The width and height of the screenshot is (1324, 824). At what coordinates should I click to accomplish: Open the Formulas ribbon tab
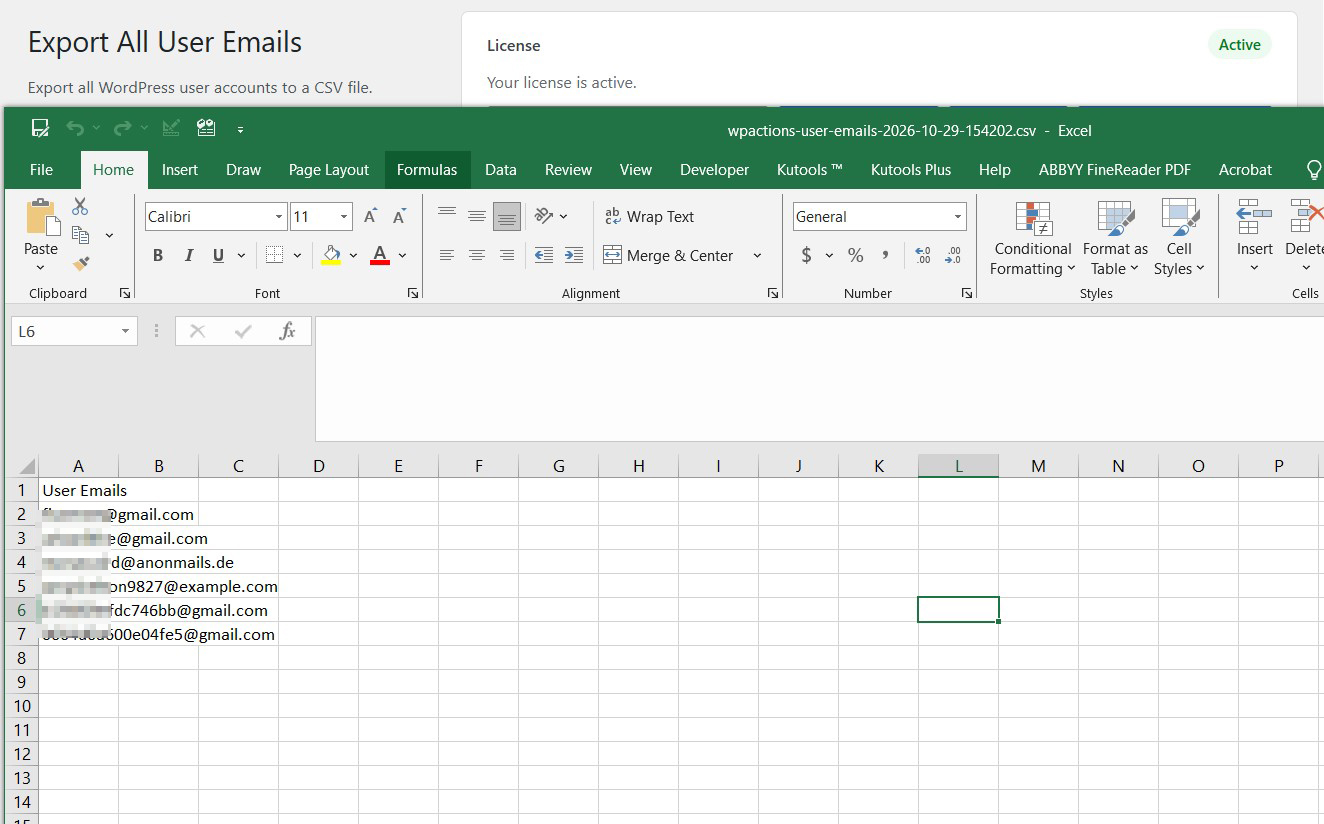(427, 170)
